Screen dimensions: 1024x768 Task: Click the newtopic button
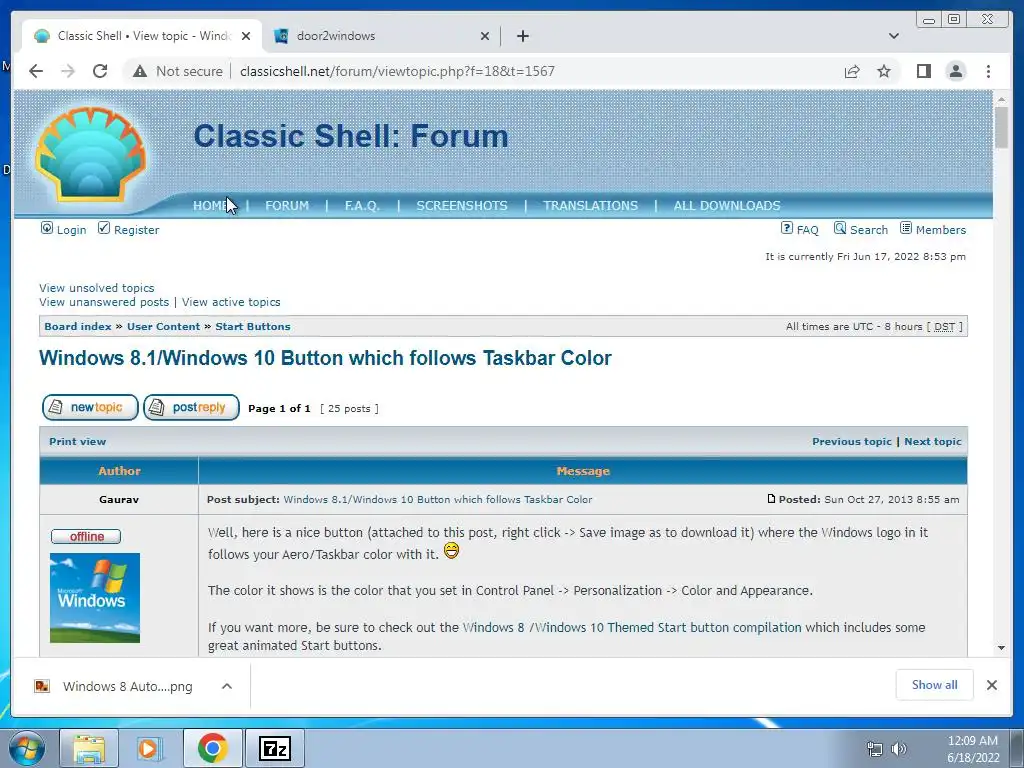pos(90,408)
